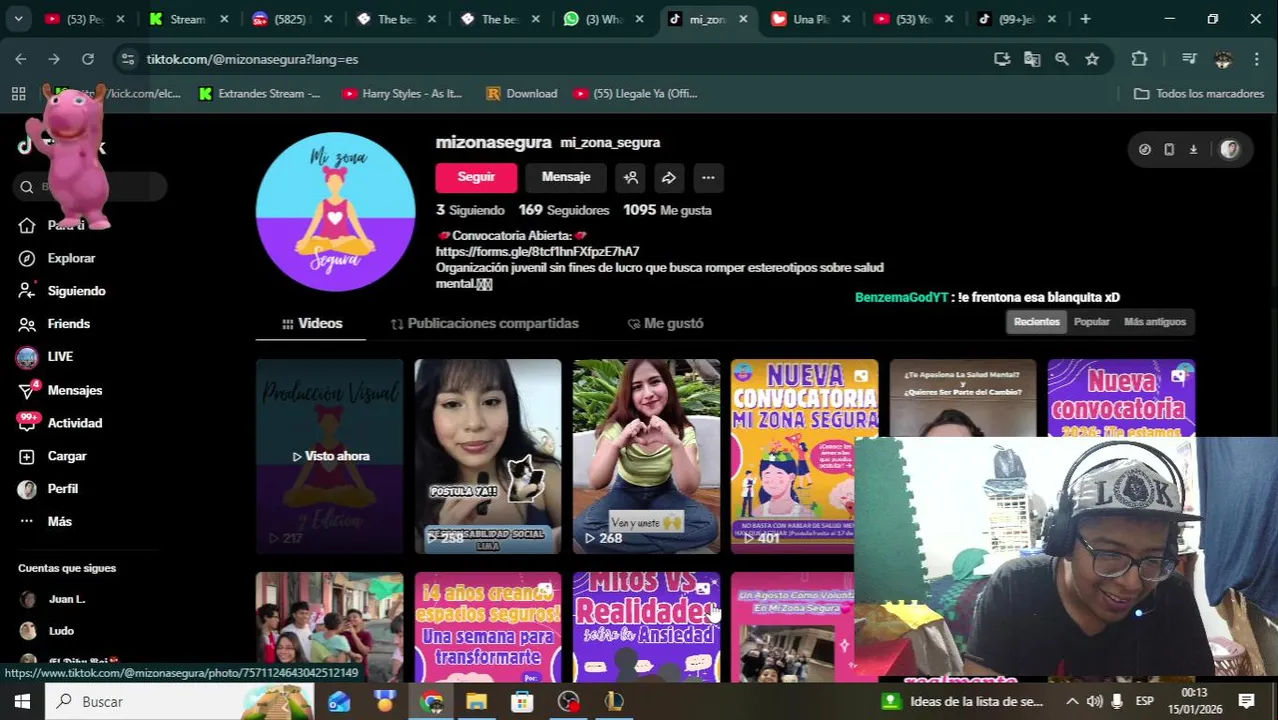Viewport: 1278px width, 720px height.
Task: Switch to the Stream Kick browser tab
Action: click(x=189, y=19)
